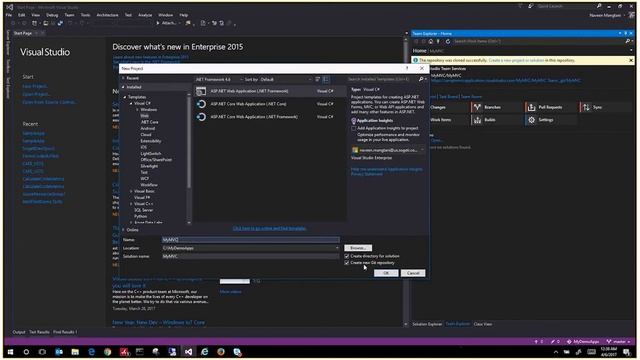
Task: Click Visual Studio icon in taskbar
Action: pyautogui.click(x=188, y=352)
